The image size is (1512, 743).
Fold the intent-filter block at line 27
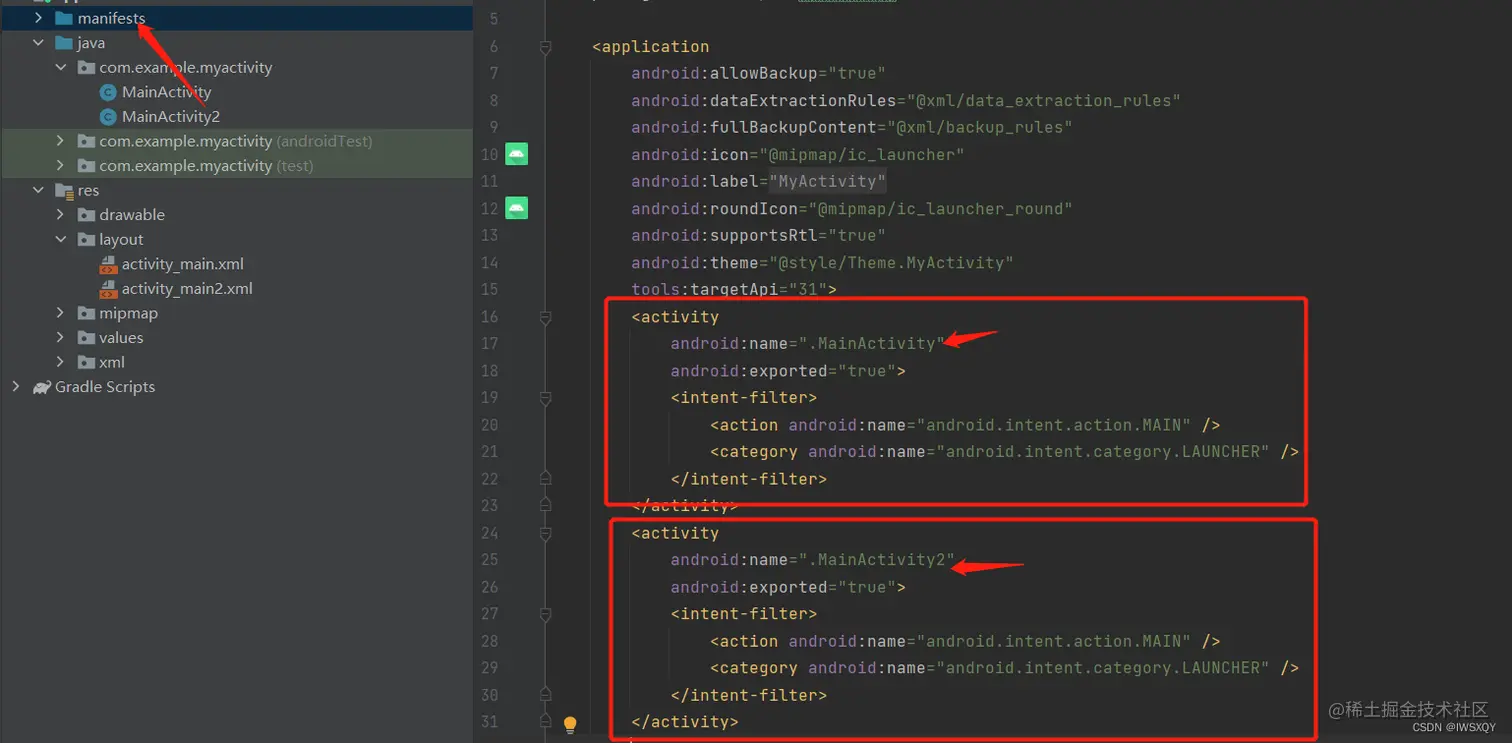545,614
